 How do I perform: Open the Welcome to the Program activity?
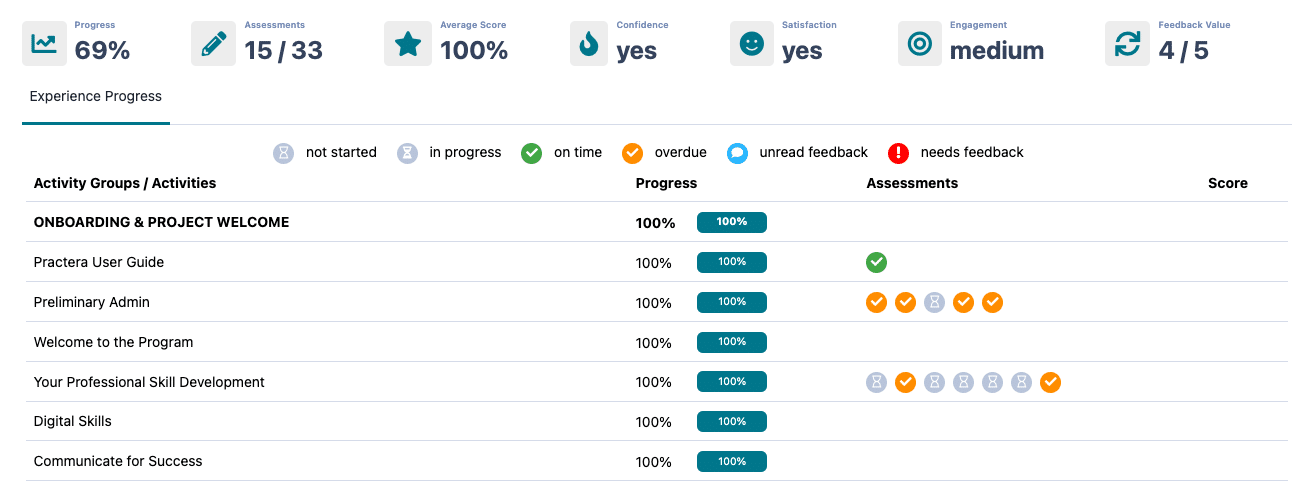113,342
